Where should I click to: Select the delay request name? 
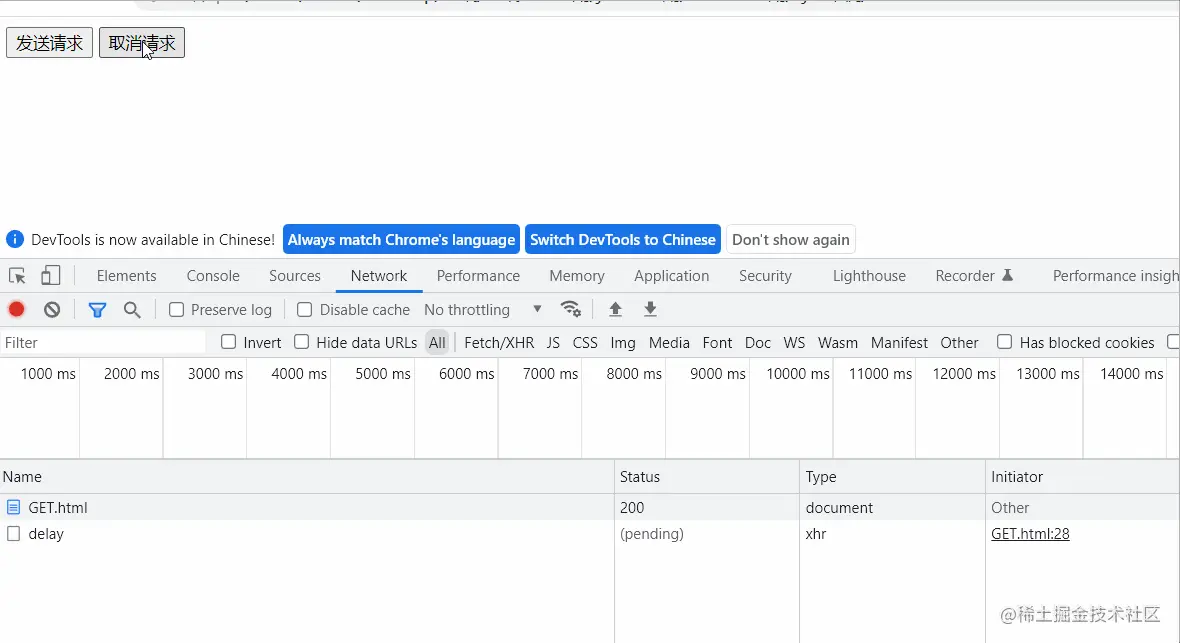tap(46, 534)
